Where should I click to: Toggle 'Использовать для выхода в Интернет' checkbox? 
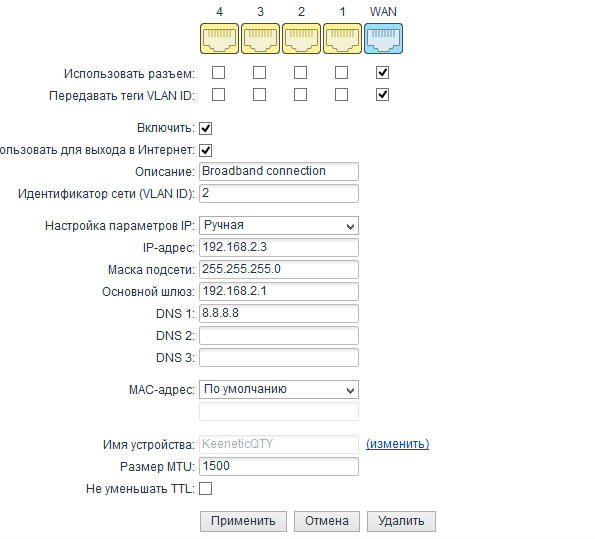206,150
